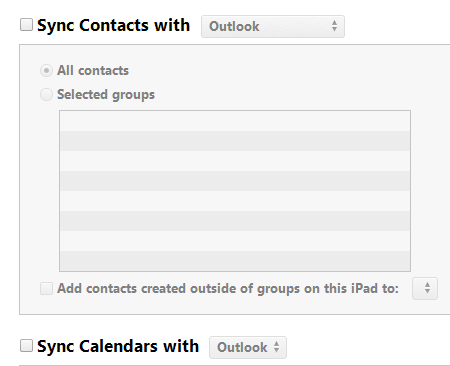
Task: Click the 'Sync Calendars with' heading text
Action: [118, 346]
